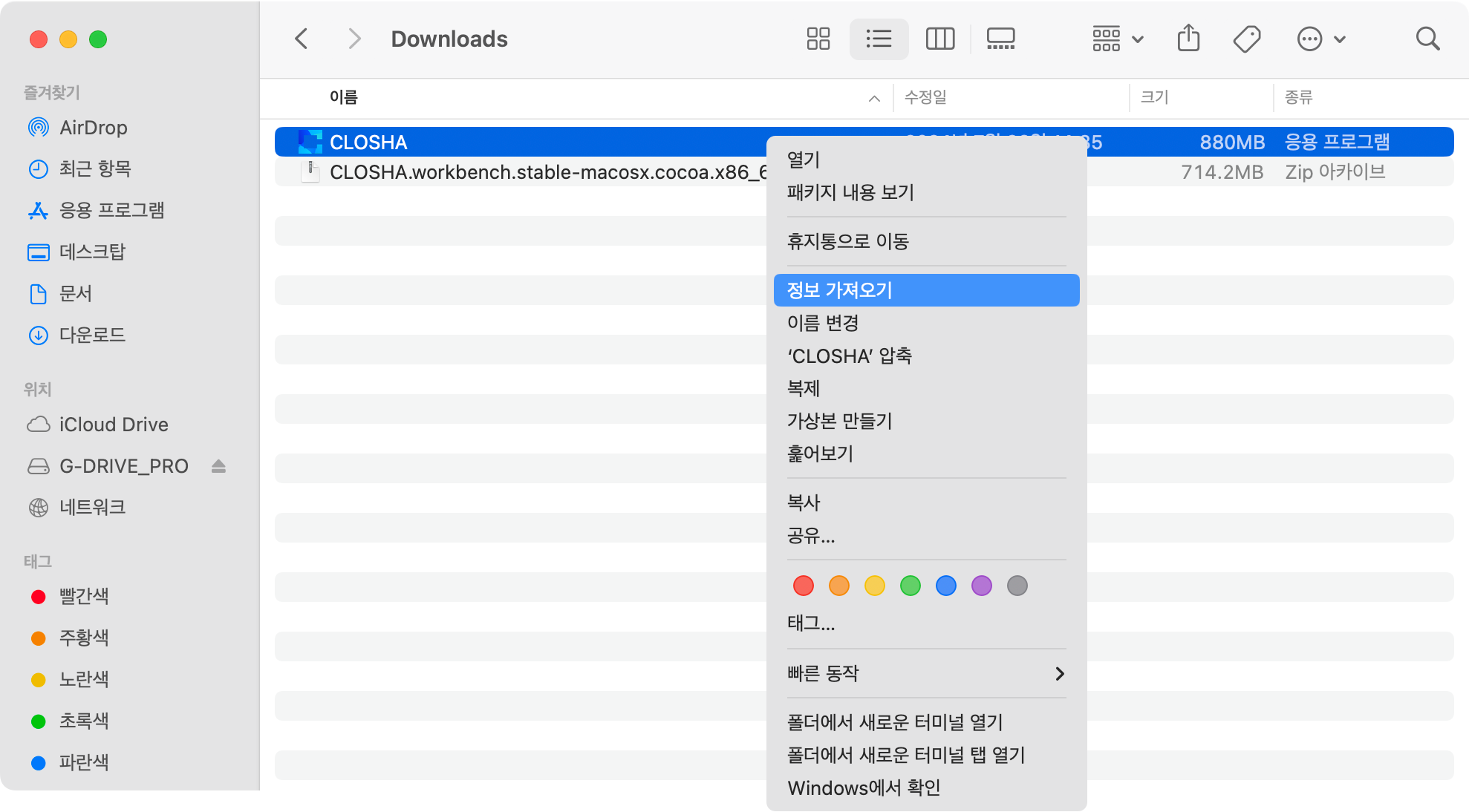Image resolution: width=1469 pixels, height=812 pixels.
Task: Open the group-by options dropdown
Action: [x=1118, y=39]
